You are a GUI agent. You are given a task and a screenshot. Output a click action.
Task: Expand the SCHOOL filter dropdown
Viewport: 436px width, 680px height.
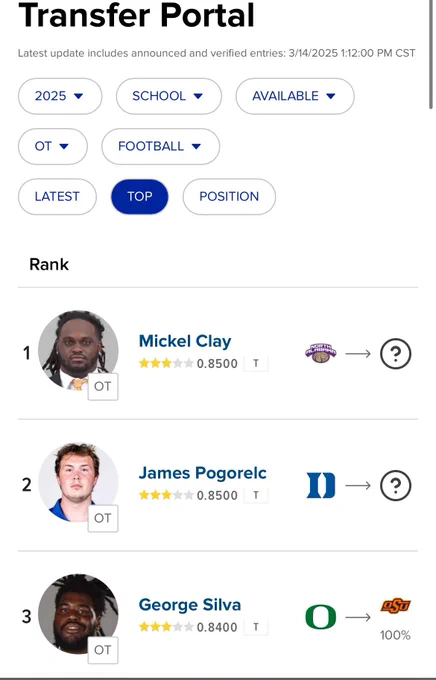(169, 96)
